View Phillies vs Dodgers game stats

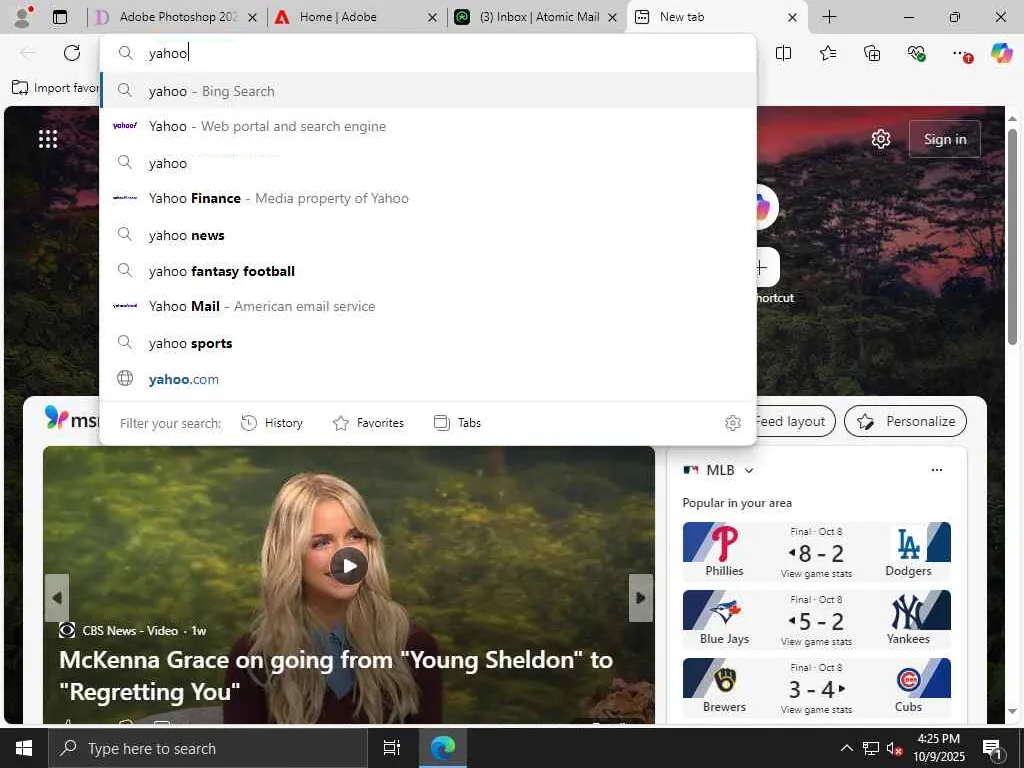click(816, 574)
